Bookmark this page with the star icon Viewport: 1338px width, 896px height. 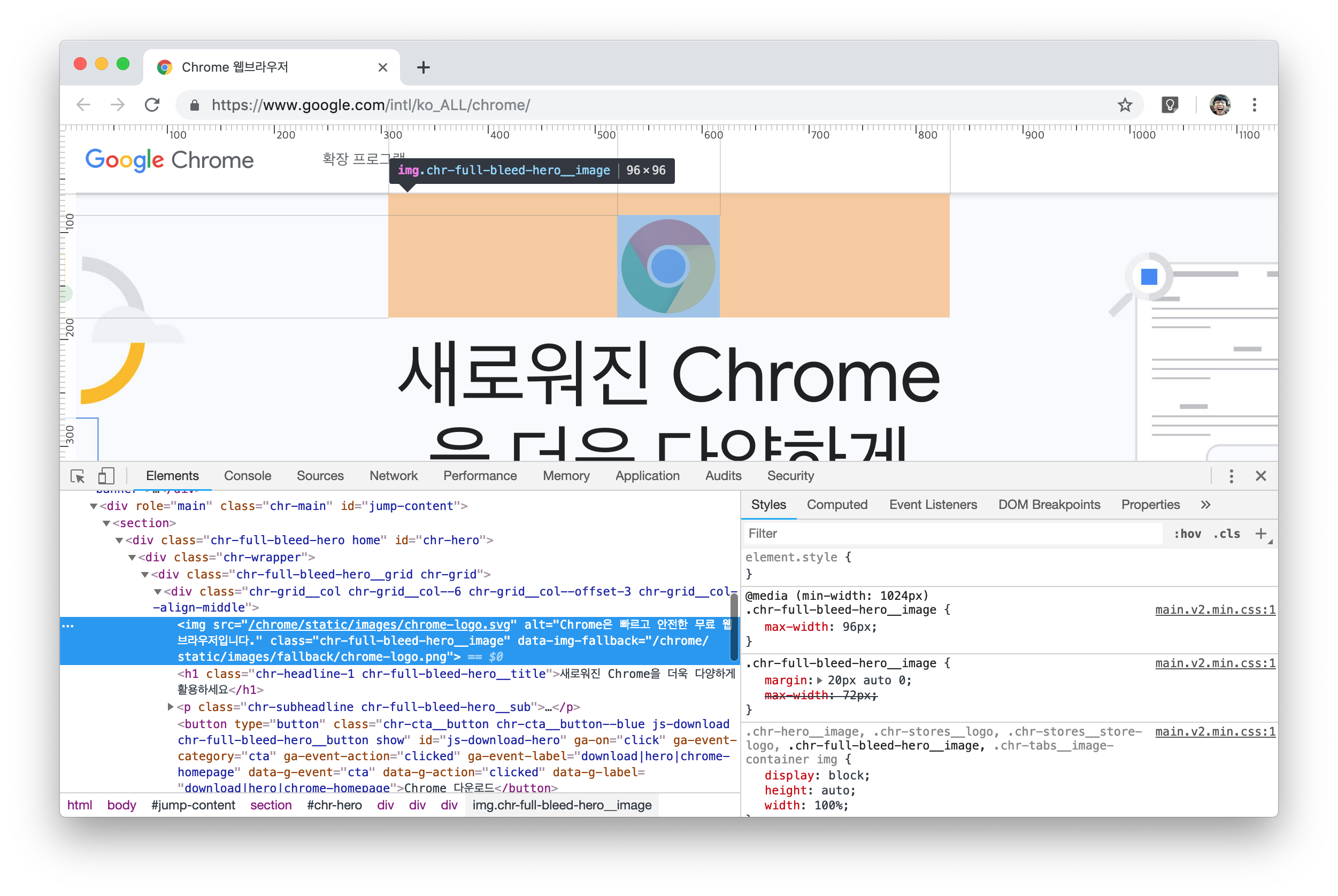click(1125, 105)
